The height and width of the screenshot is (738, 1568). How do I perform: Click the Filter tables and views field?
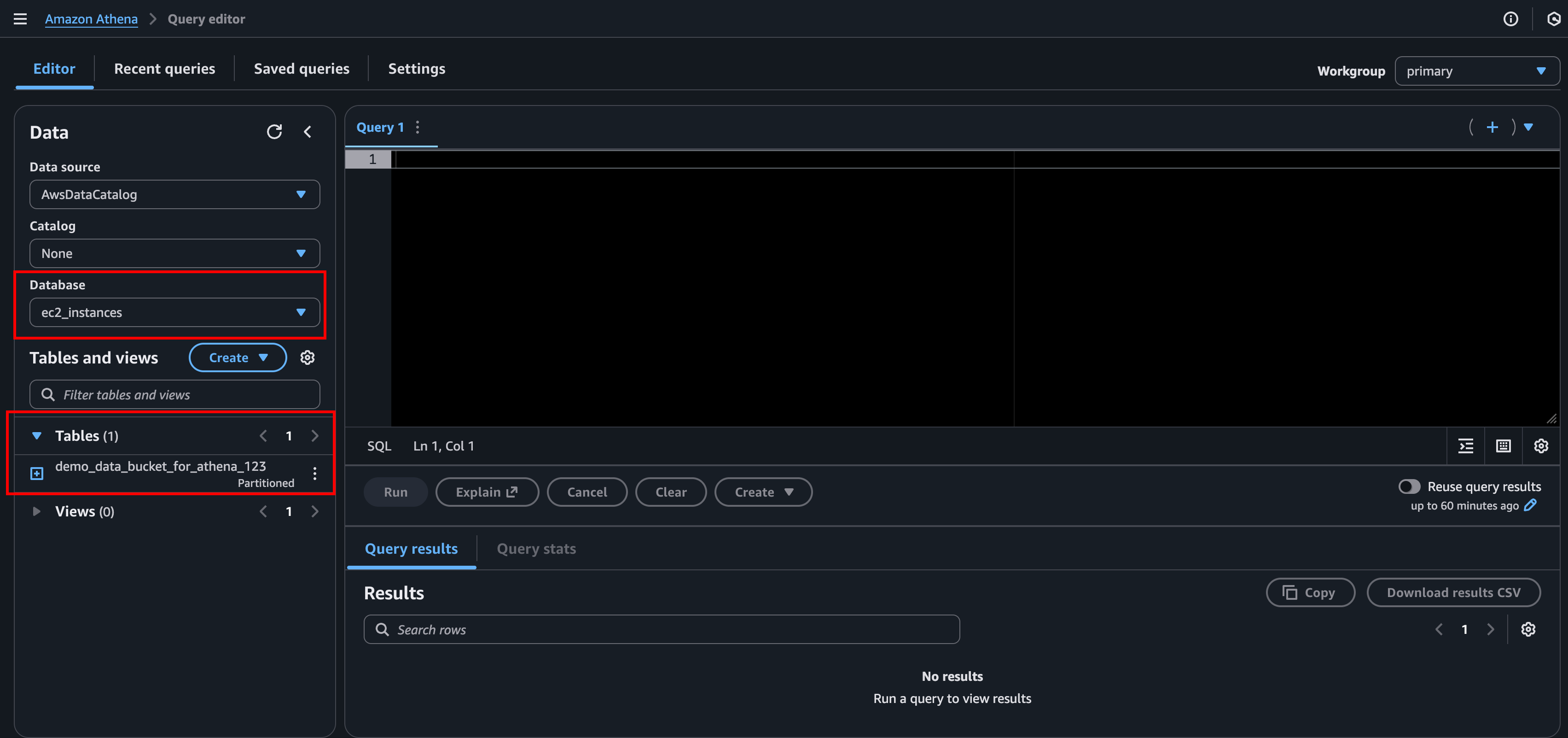183,395
